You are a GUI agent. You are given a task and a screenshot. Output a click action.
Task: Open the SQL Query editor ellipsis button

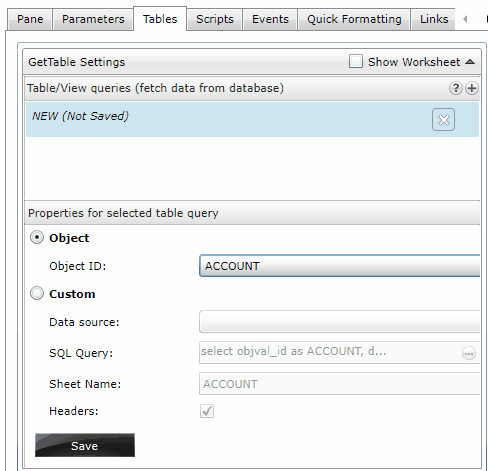point(469,353)
